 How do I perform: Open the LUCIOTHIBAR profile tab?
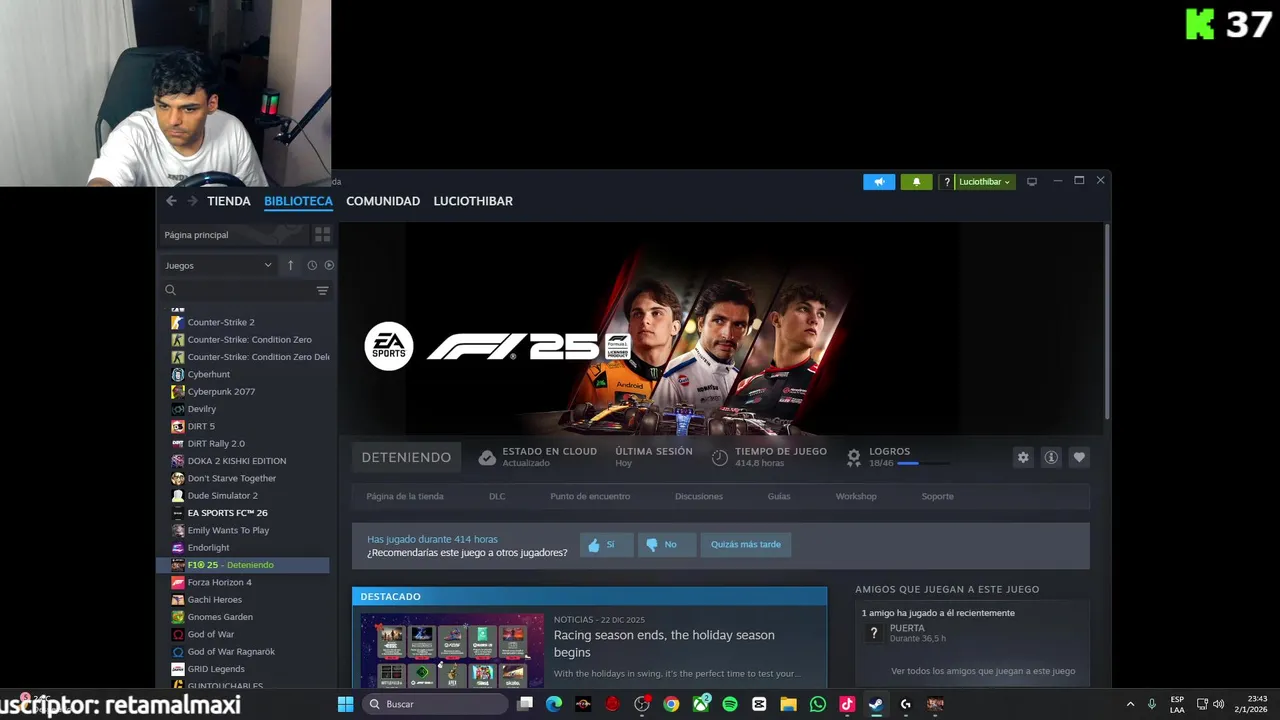tap(473, 201)
